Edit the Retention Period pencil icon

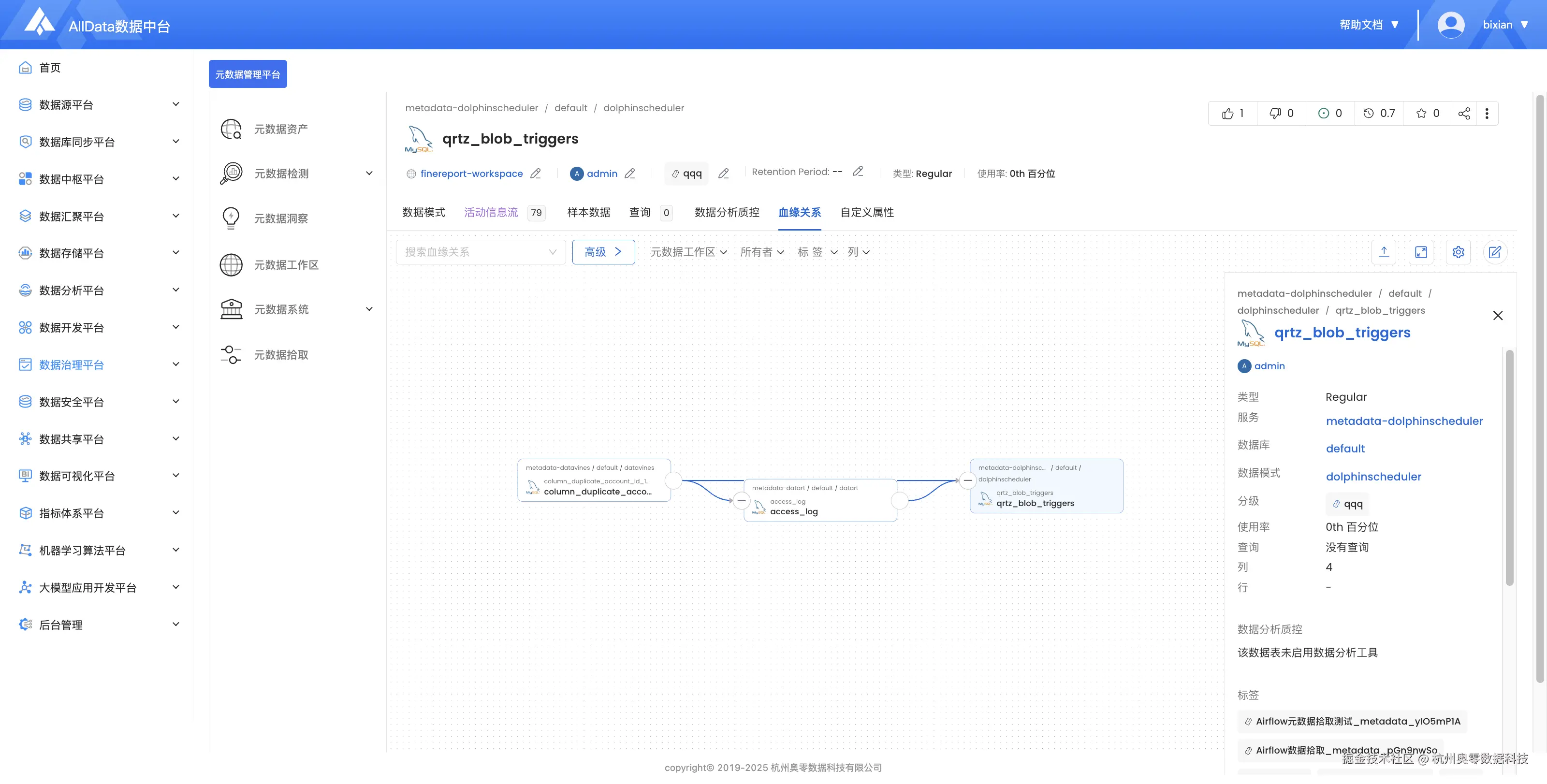pos(858,172)
